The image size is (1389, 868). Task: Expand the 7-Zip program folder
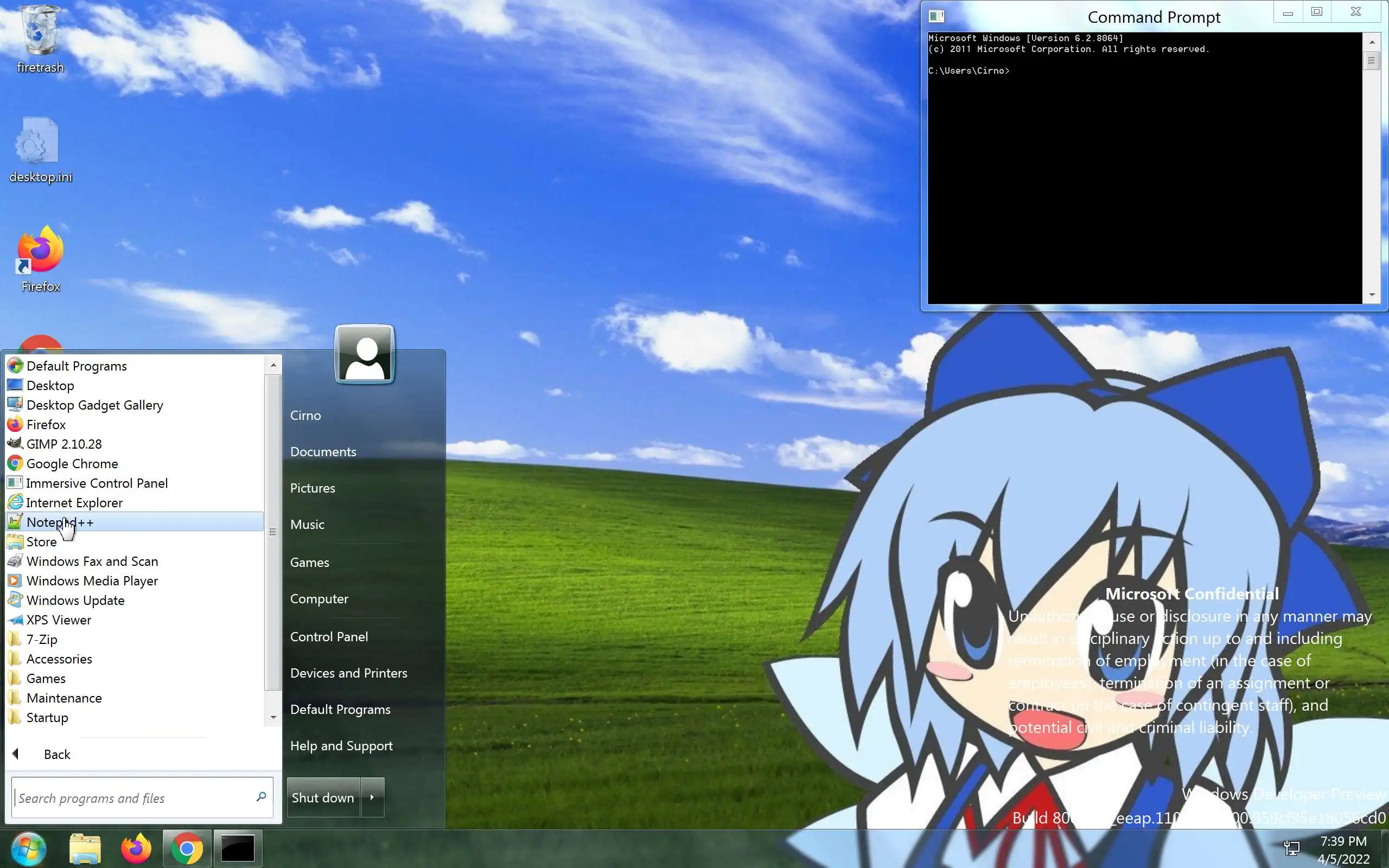point(42,639)
